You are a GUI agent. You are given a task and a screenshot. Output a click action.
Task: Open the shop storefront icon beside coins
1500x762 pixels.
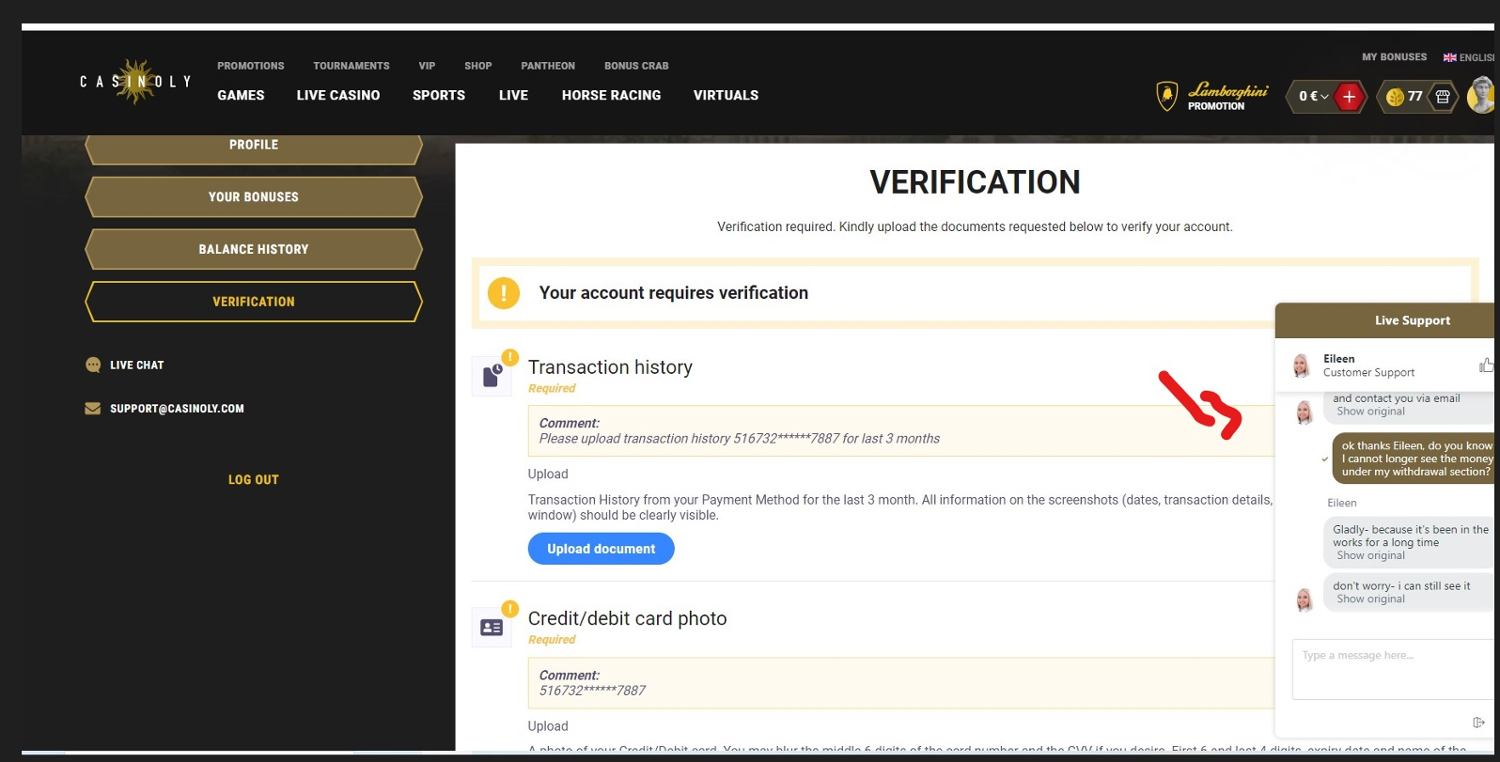pos(1442,97)
